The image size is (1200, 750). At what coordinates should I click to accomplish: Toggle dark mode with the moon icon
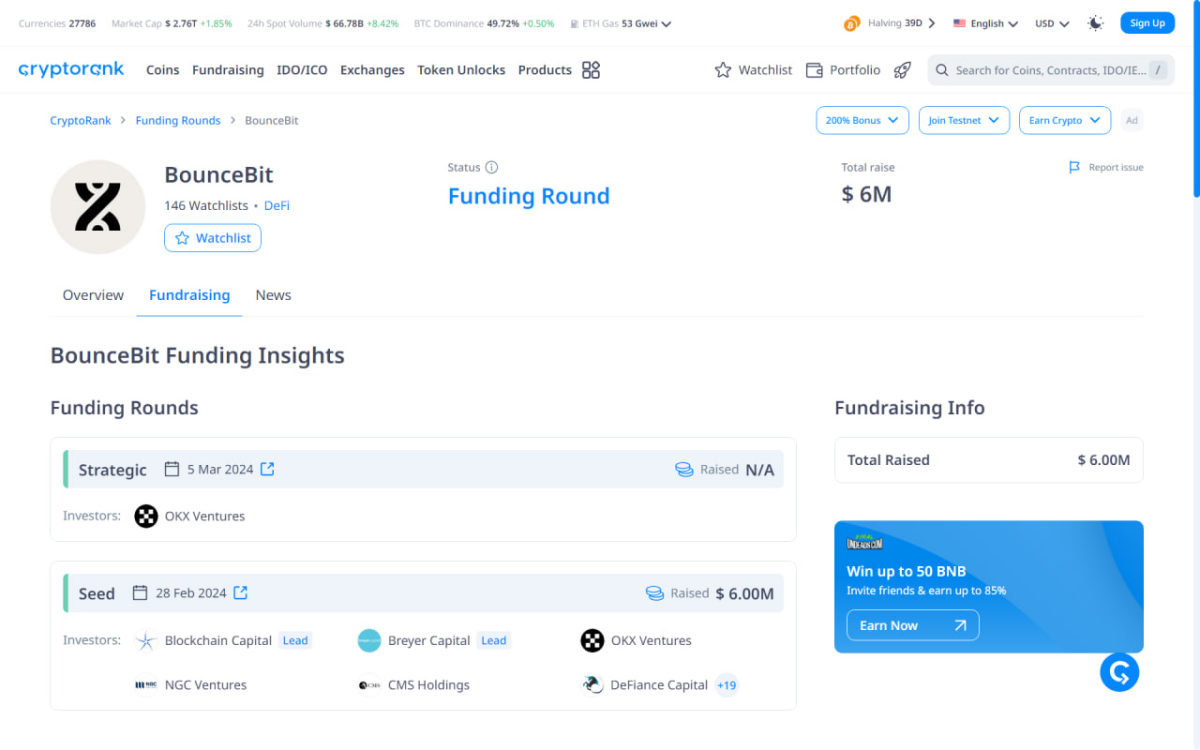(x=1095, y=22)
